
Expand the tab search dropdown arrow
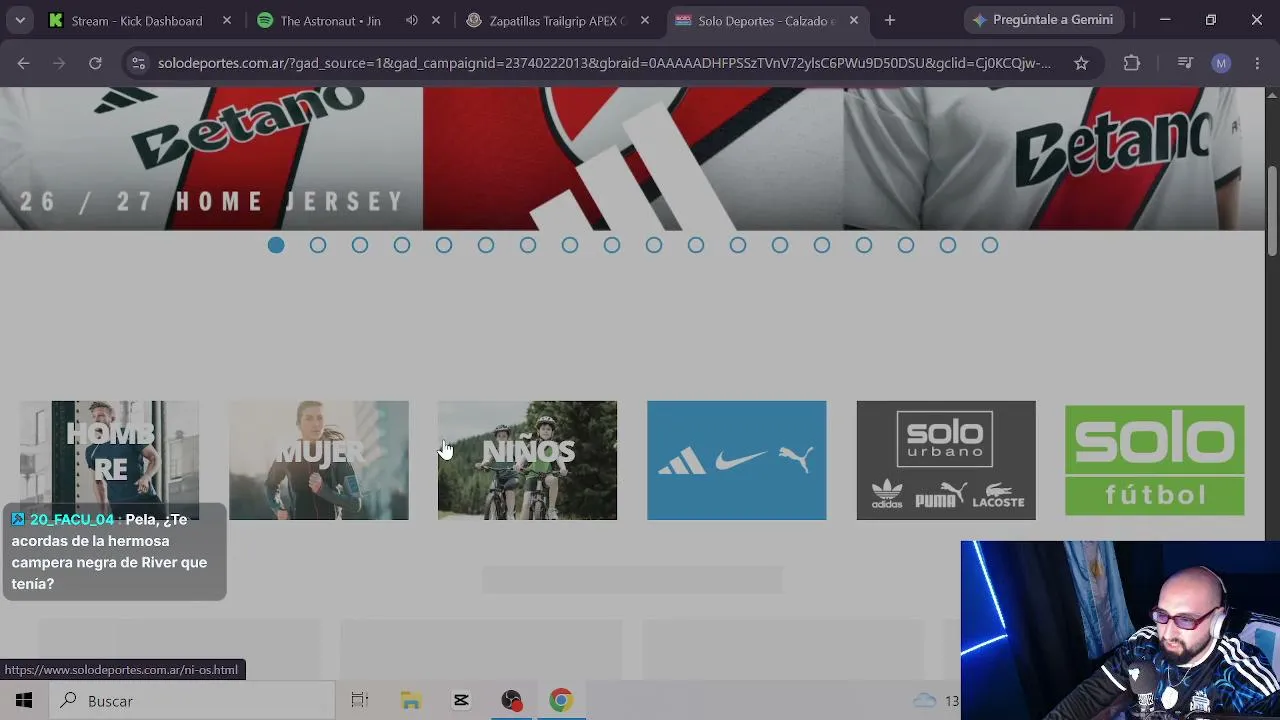(20, 20)
